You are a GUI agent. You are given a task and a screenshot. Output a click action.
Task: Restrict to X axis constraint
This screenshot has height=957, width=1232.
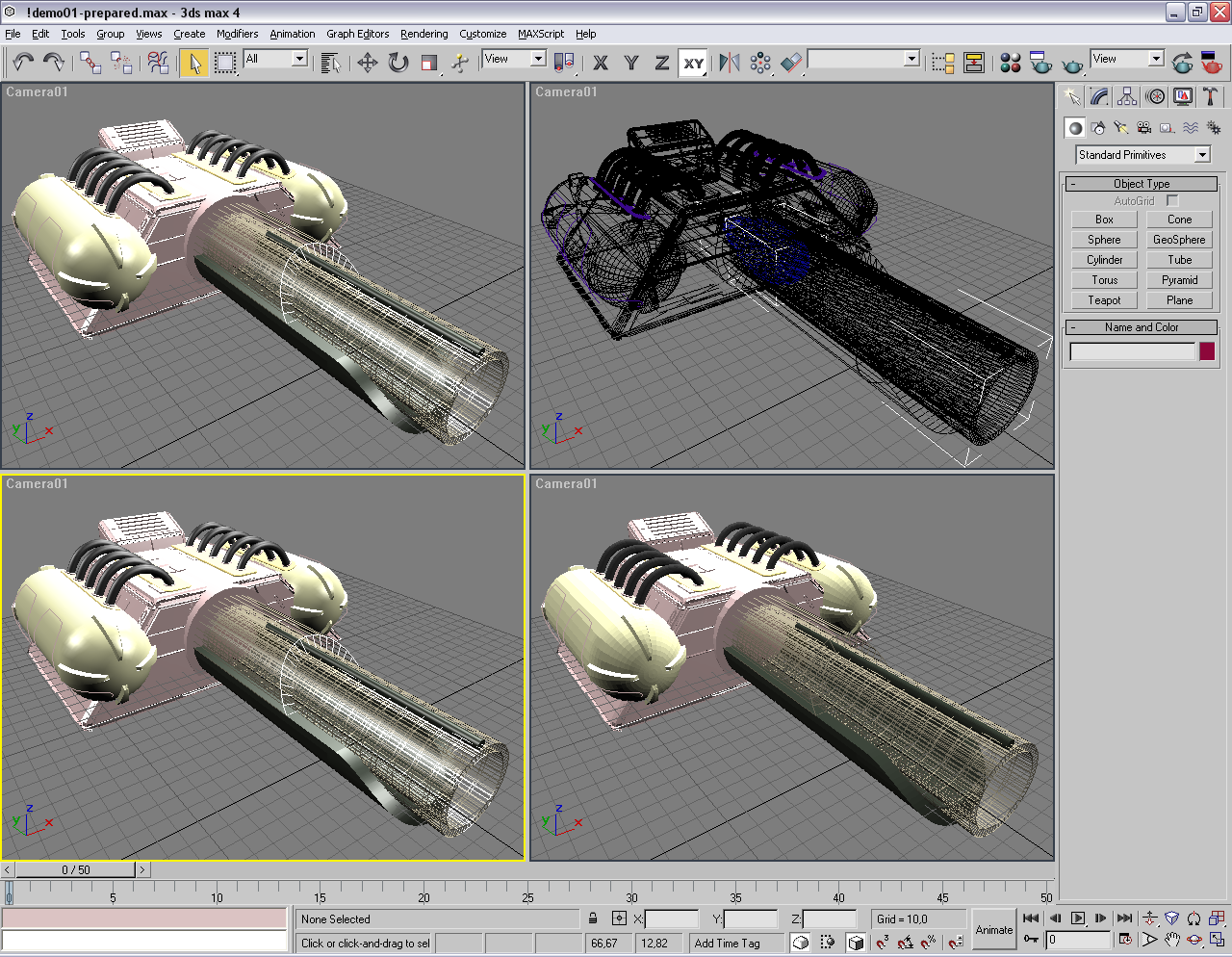click(x=601, y=63)
